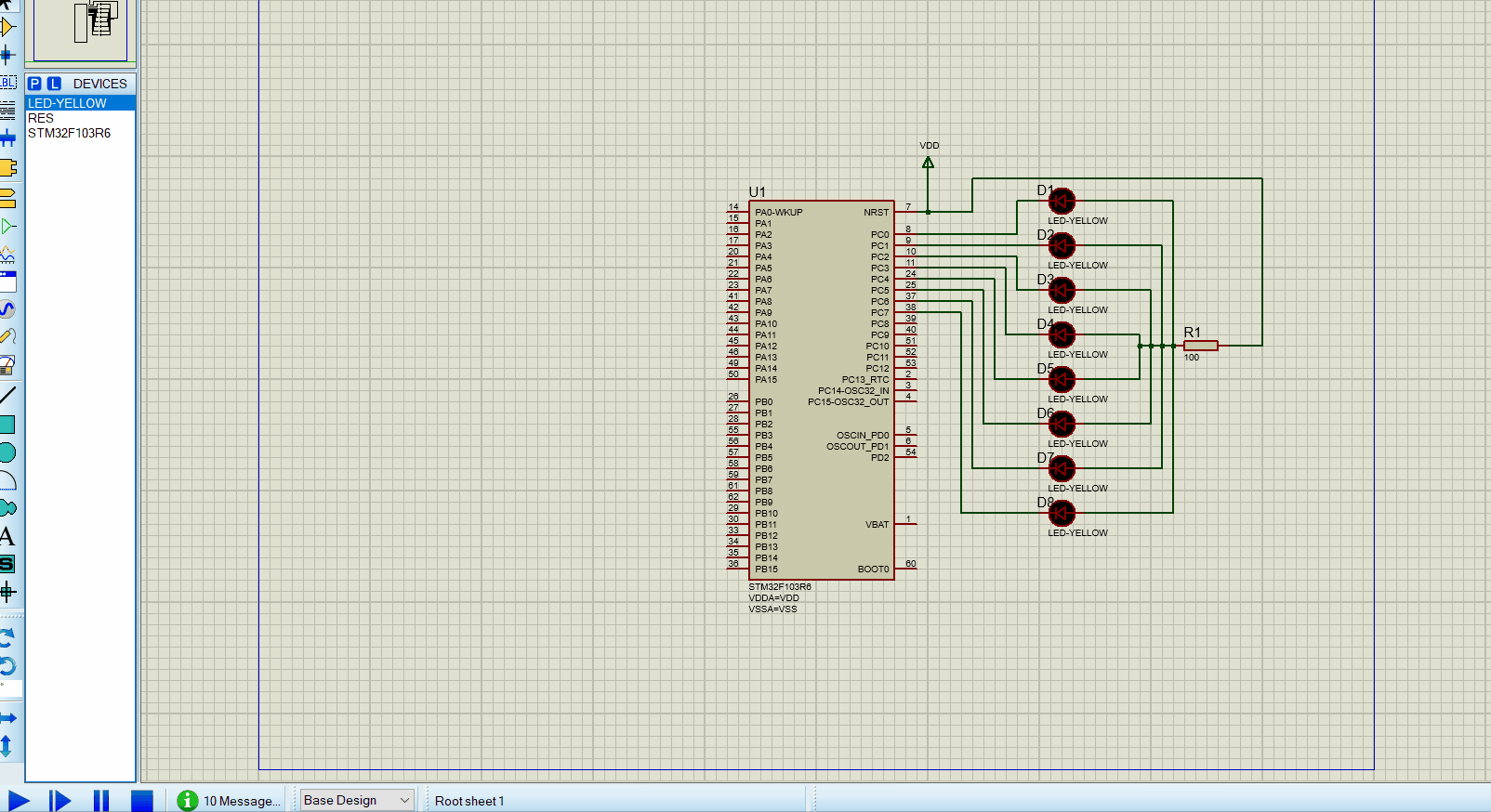This screenshot has height=812, width=1491.
Task: Select resistor R1 on the schematic
Action: coord(1201,346)
